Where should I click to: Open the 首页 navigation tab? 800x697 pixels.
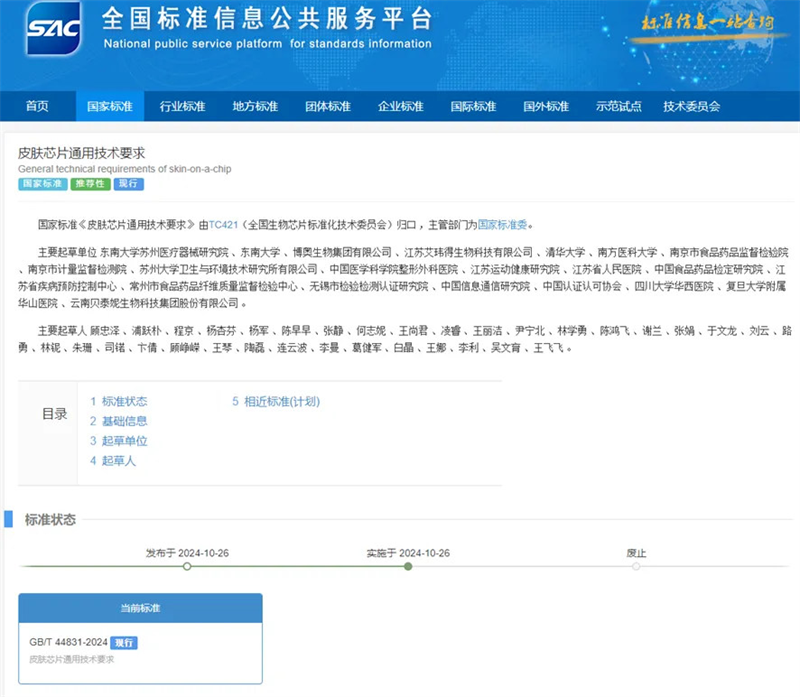tap(37, 107)
